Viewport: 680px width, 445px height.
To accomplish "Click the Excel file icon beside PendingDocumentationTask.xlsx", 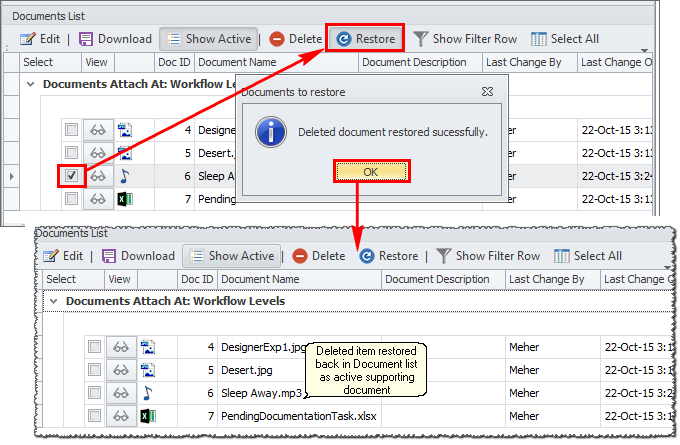I will coord(148,415).
